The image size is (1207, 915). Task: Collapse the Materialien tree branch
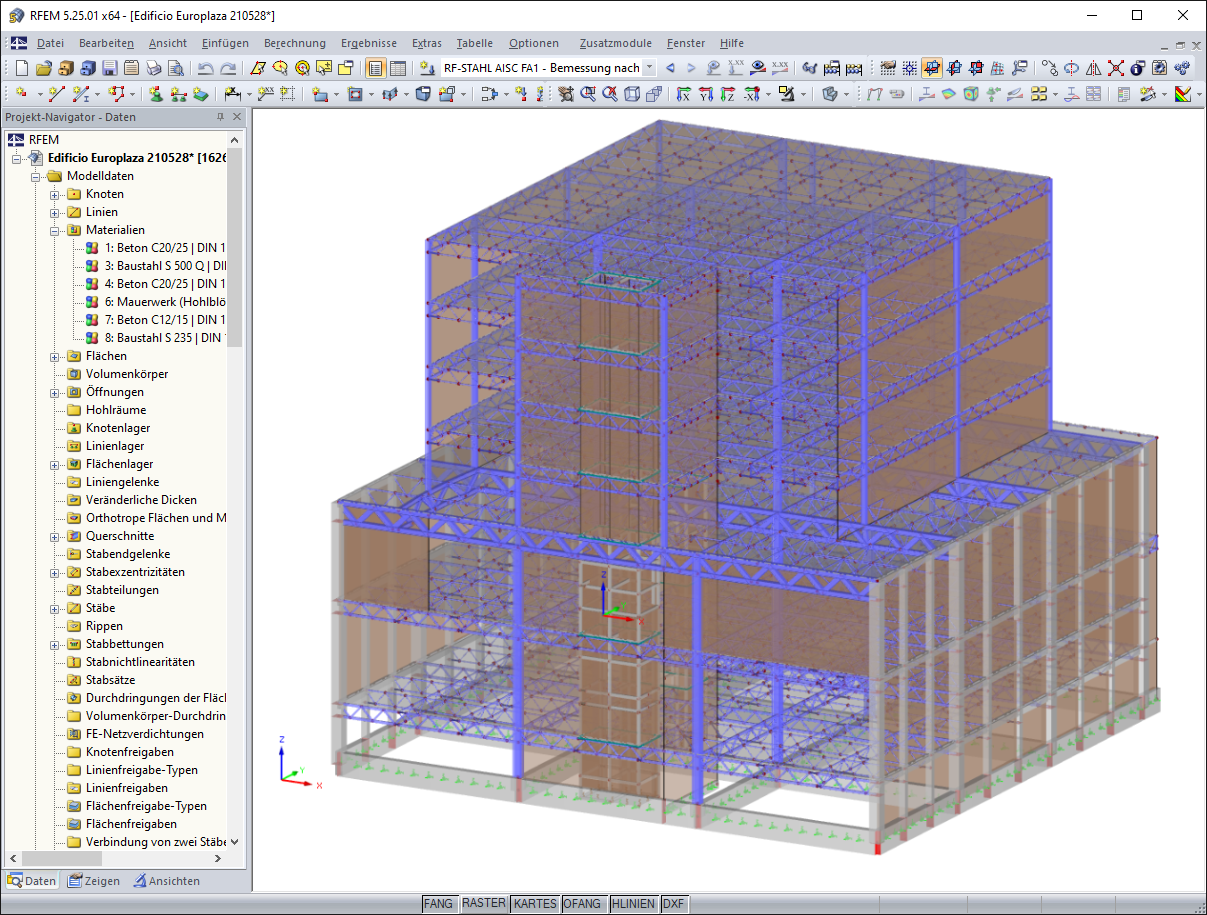click(54, 230)
